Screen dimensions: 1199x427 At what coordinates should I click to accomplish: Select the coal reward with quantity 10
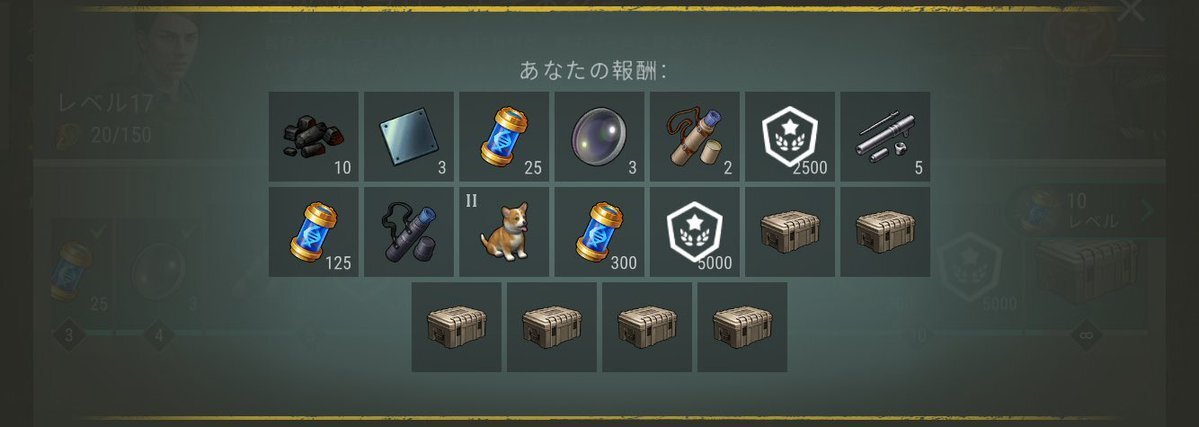[x=314, y=137]
